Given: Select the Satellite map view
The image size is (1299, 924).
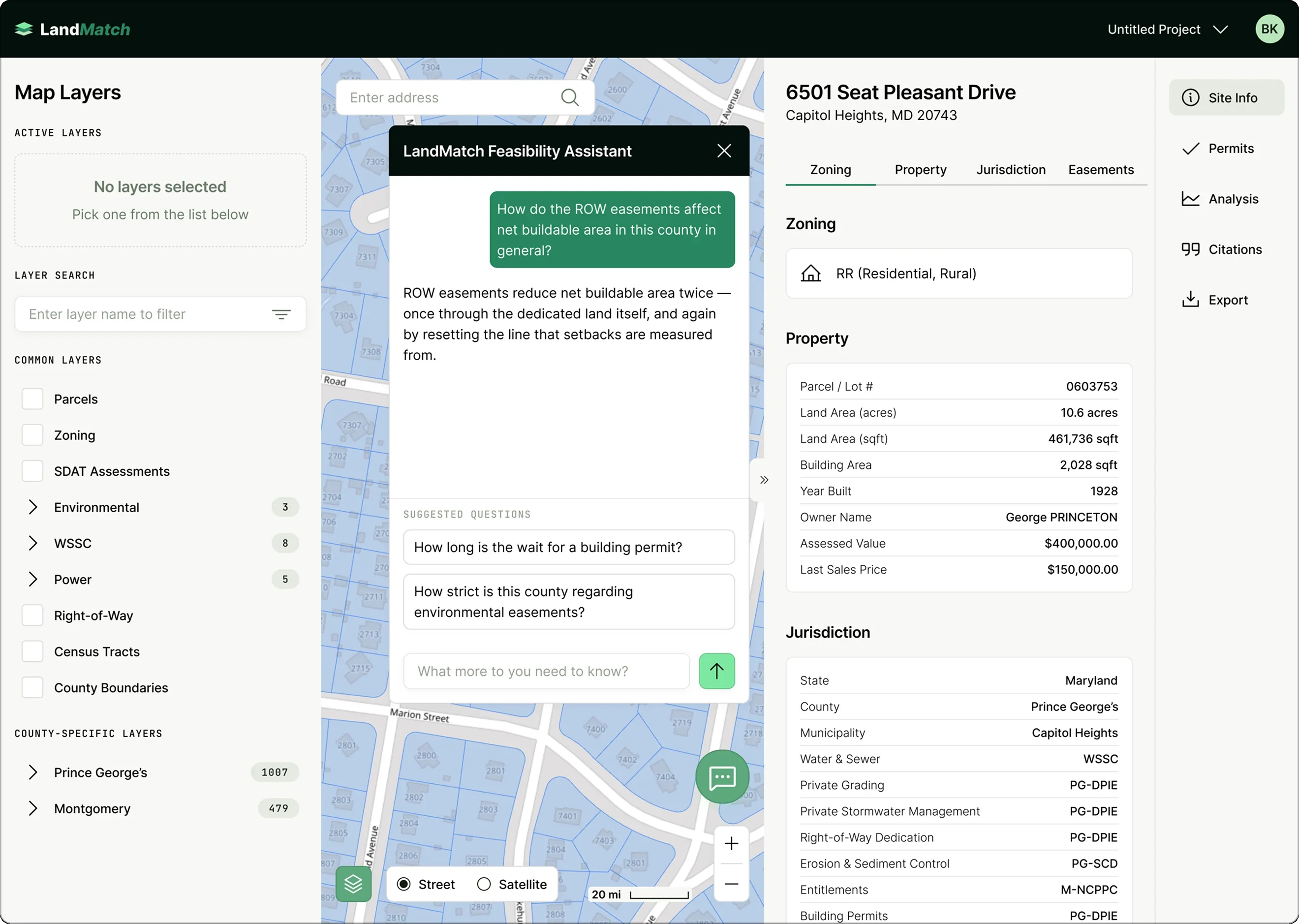Looking at the screenshot, I should coord(484,884).
